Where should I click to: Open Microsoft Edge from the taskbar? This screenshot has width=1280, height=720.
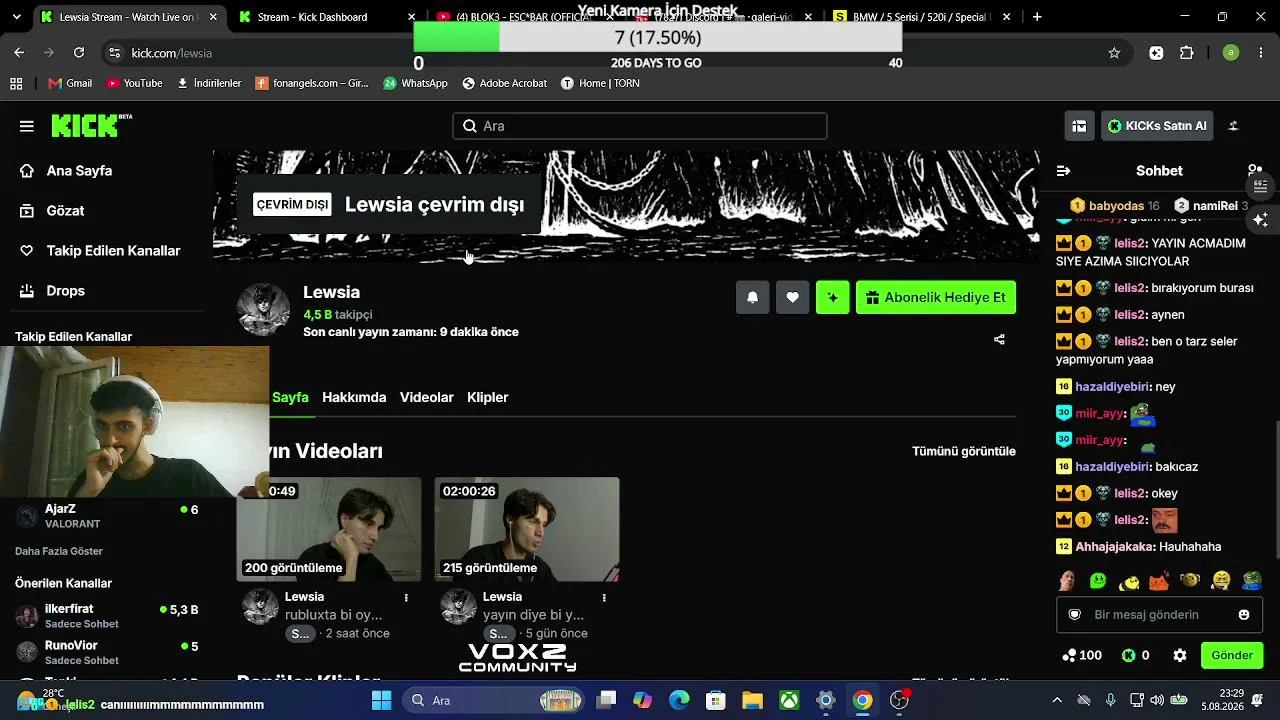click(679, 700)
